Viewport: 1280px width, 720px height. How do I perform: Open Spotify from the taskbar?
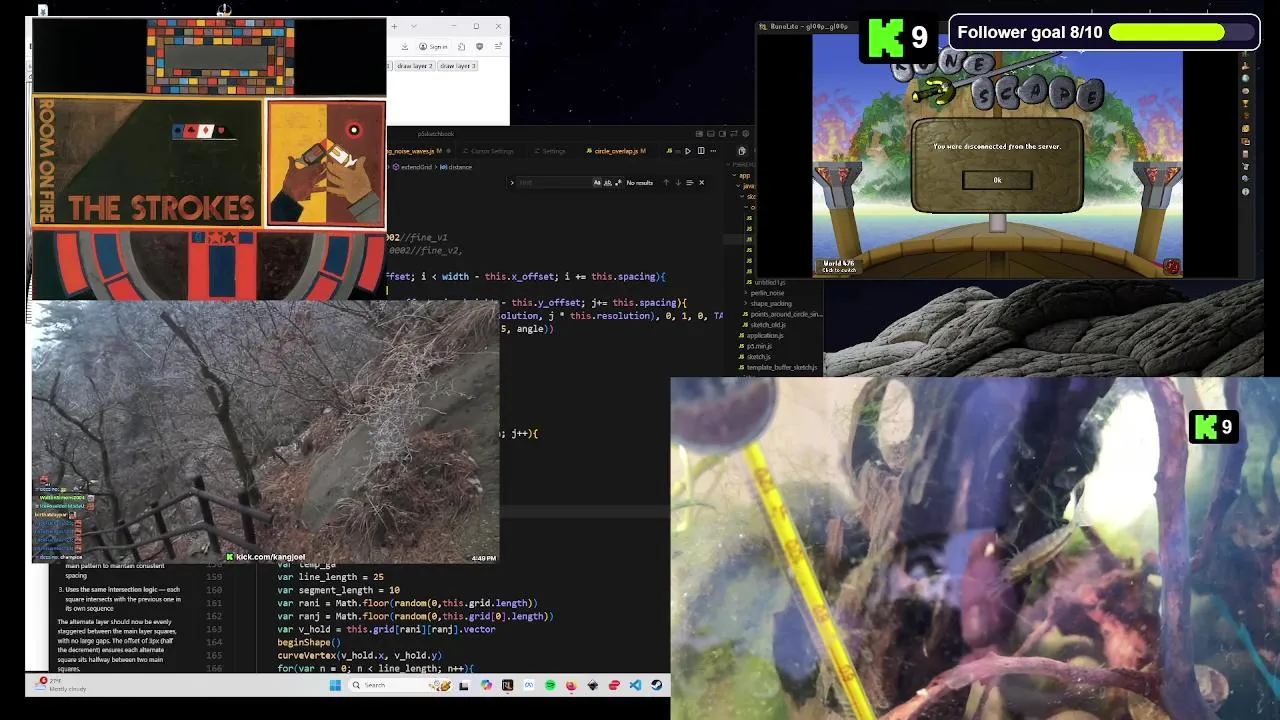551,685
